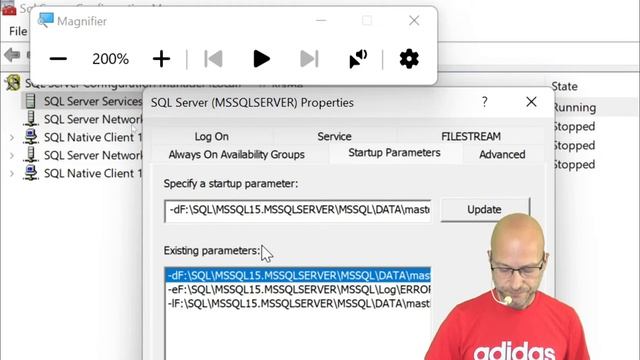Play reading aloud in Magnifier
The width and height of the screenshot is (640, 360).
point(261,59)
